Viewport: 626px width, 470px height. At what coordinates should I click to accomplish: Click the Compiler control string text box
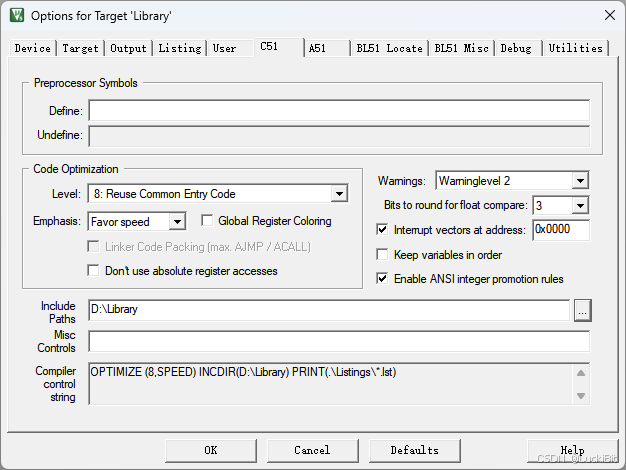click(339, 384)
